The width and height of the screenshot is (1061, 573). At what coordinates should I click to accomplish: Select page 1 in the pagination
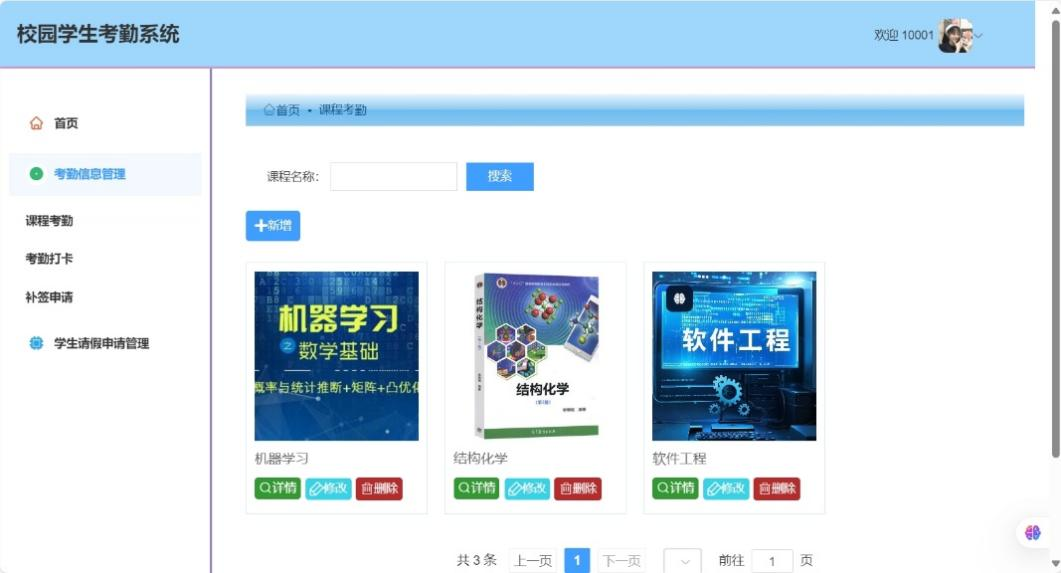click(x=577, y=561)
